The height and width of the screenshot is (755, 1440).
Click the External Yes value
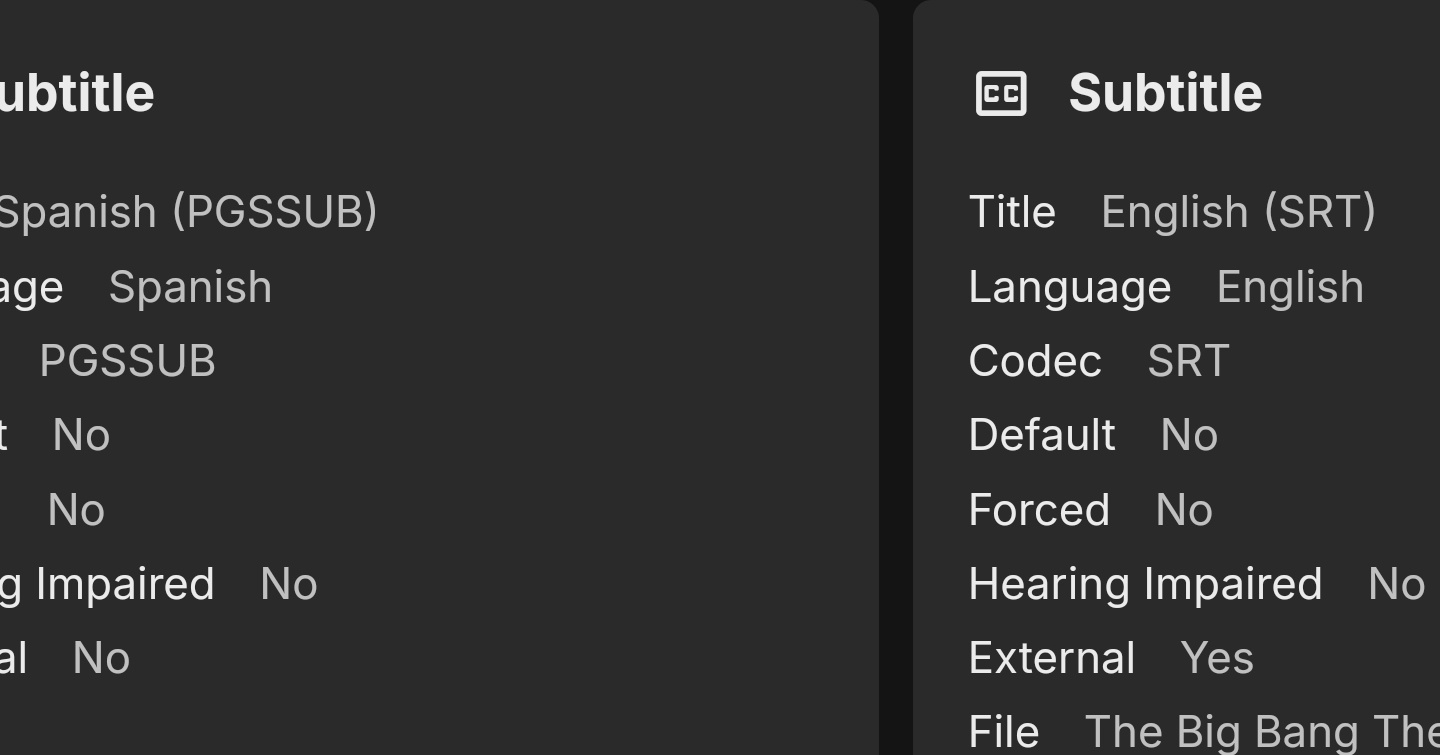tap(1217, 658)
